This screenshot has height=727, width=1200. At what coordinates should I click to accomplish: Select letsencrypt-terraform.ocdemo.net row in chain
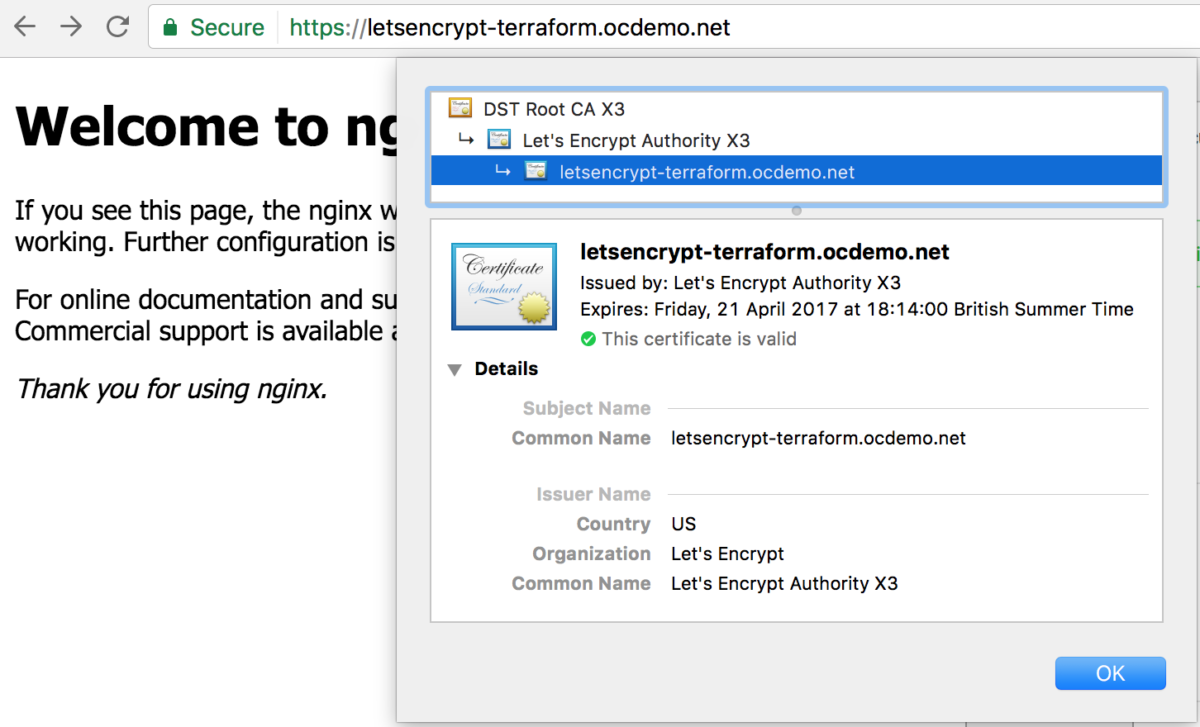click(796, 172)
